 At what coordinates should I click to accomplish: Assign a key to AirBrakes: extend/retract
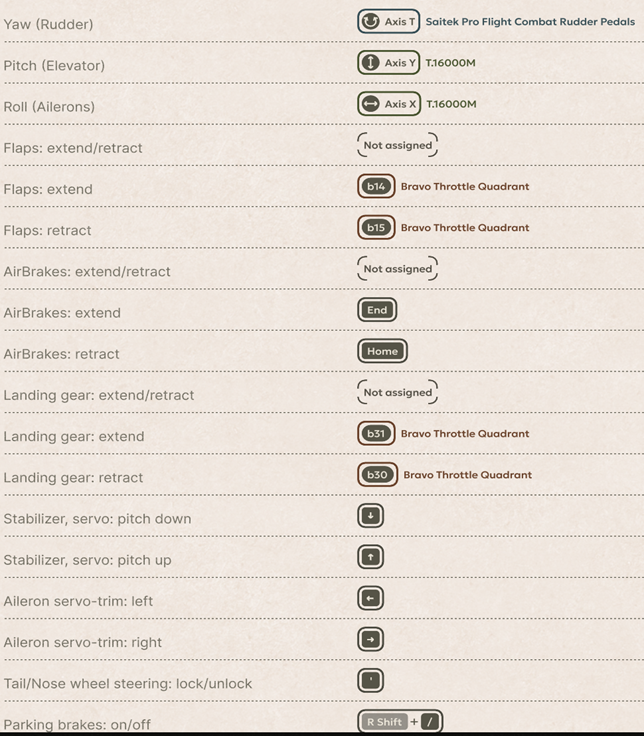(398, 268)
